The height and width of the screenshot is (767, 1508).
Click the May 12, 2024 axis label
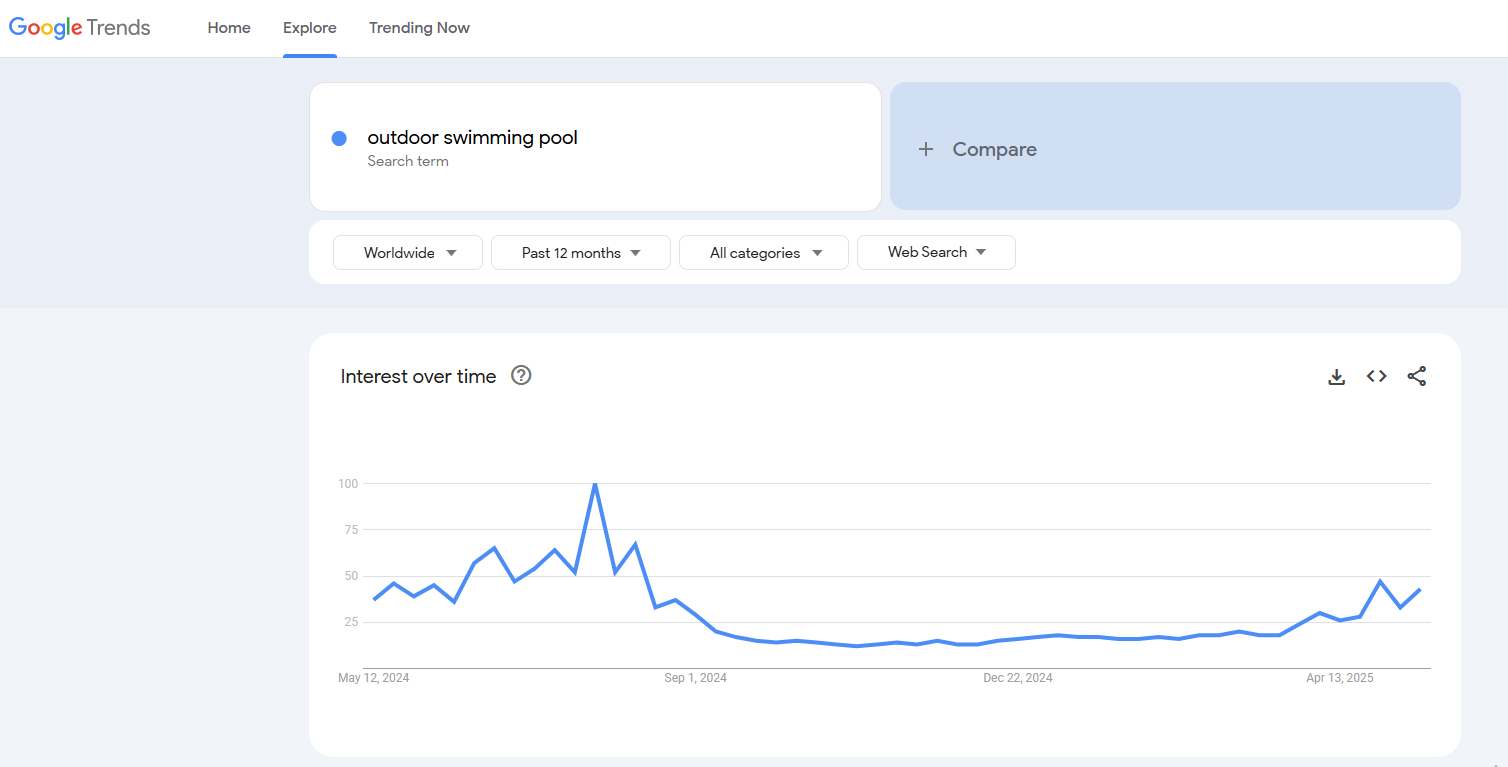point(374,678)
